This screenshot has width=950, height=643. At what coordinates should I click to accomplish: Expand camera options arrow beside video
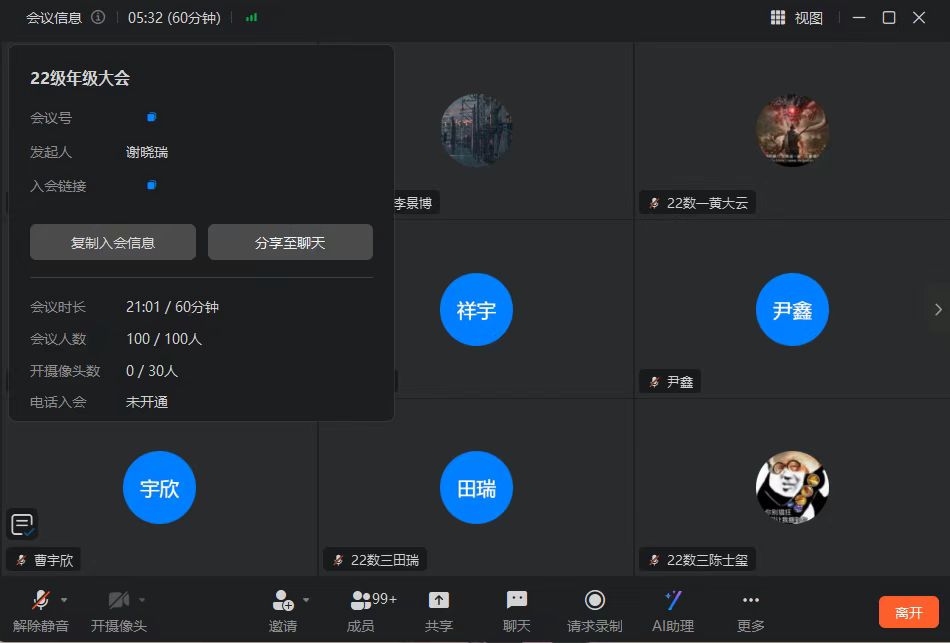[x=142, y=600]
